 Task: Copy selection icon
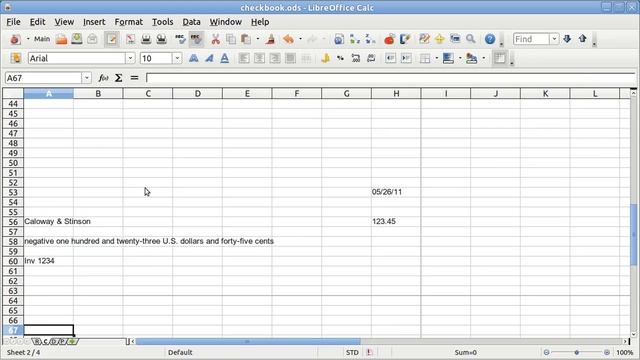[x=231, y=39]
